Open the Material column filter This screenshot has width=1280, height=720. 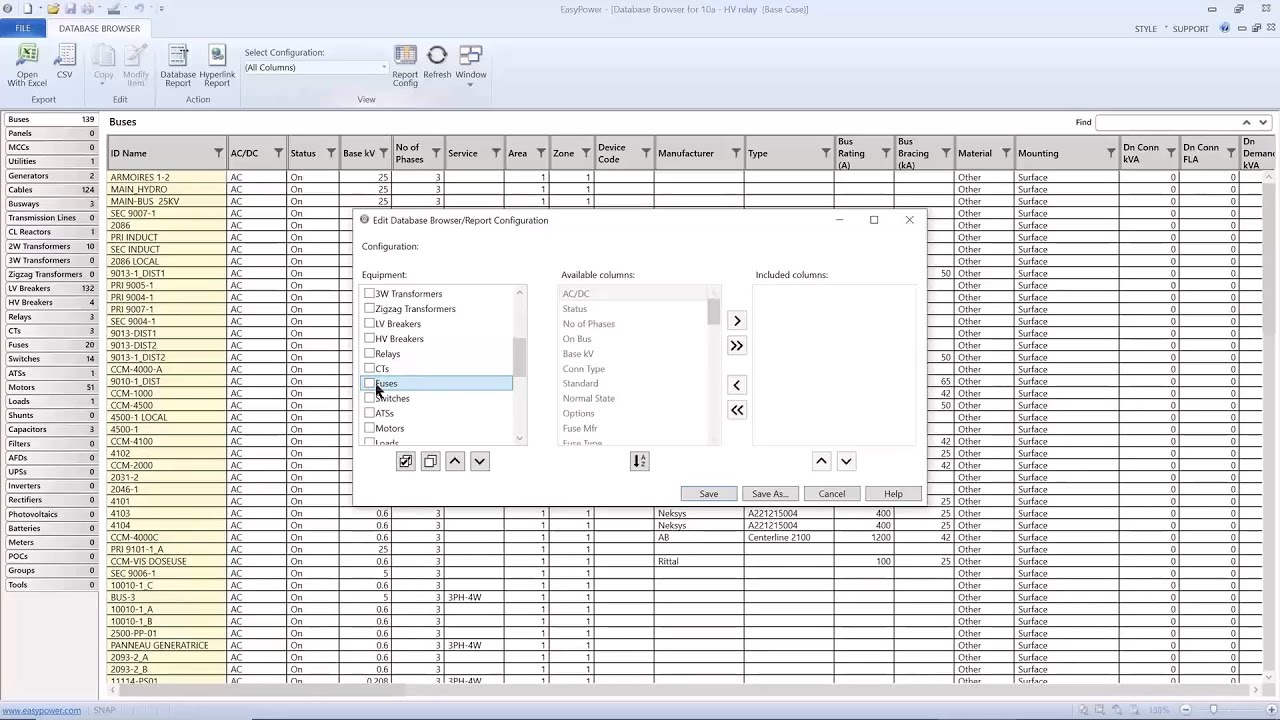point(1006,153)
